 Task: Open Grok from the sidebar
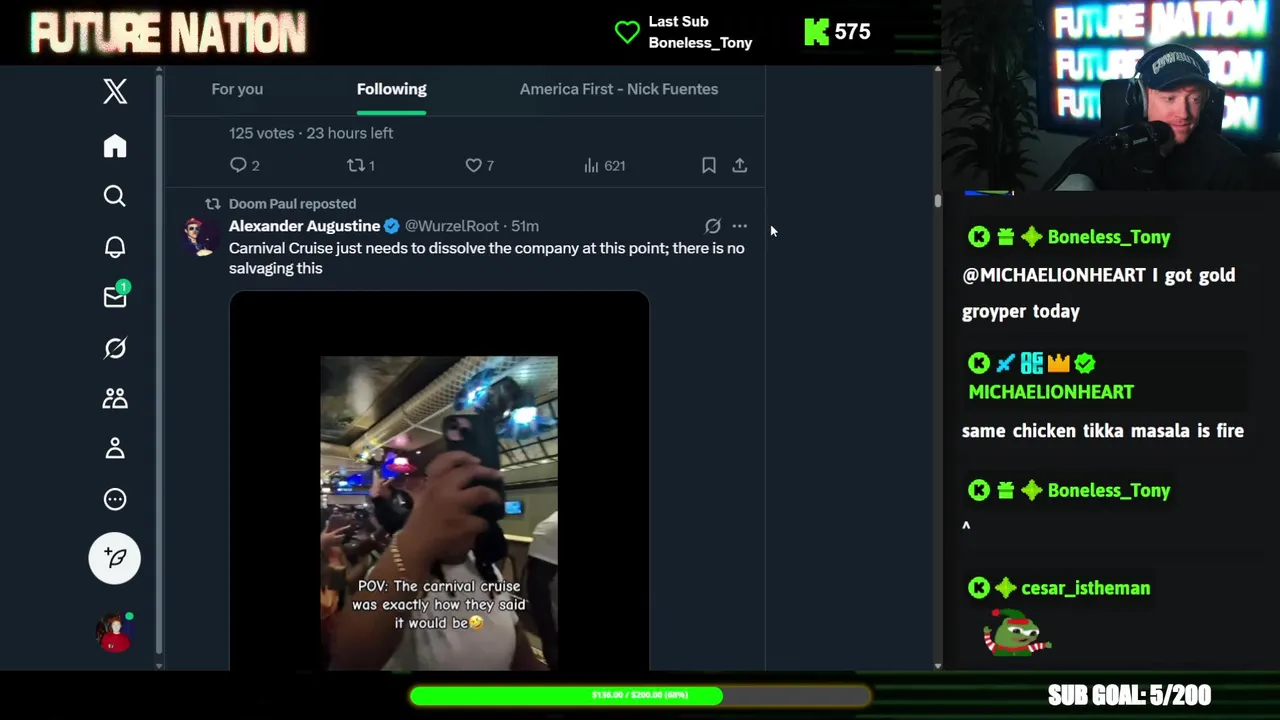pos(115,348)
